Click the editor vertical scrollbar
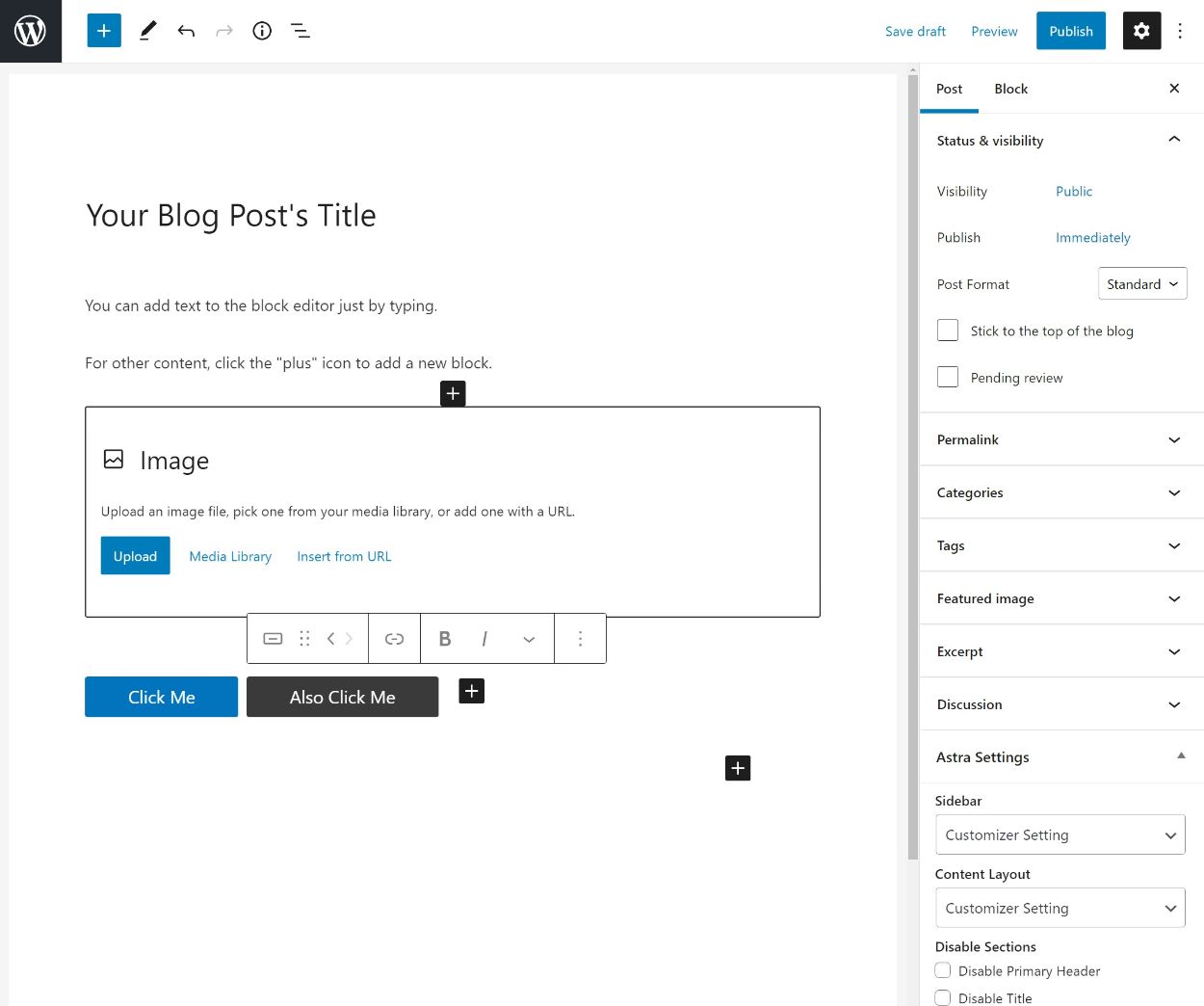Viewport: 1204px width, 1006px height. pyautogui.click(x=913, y=466)
